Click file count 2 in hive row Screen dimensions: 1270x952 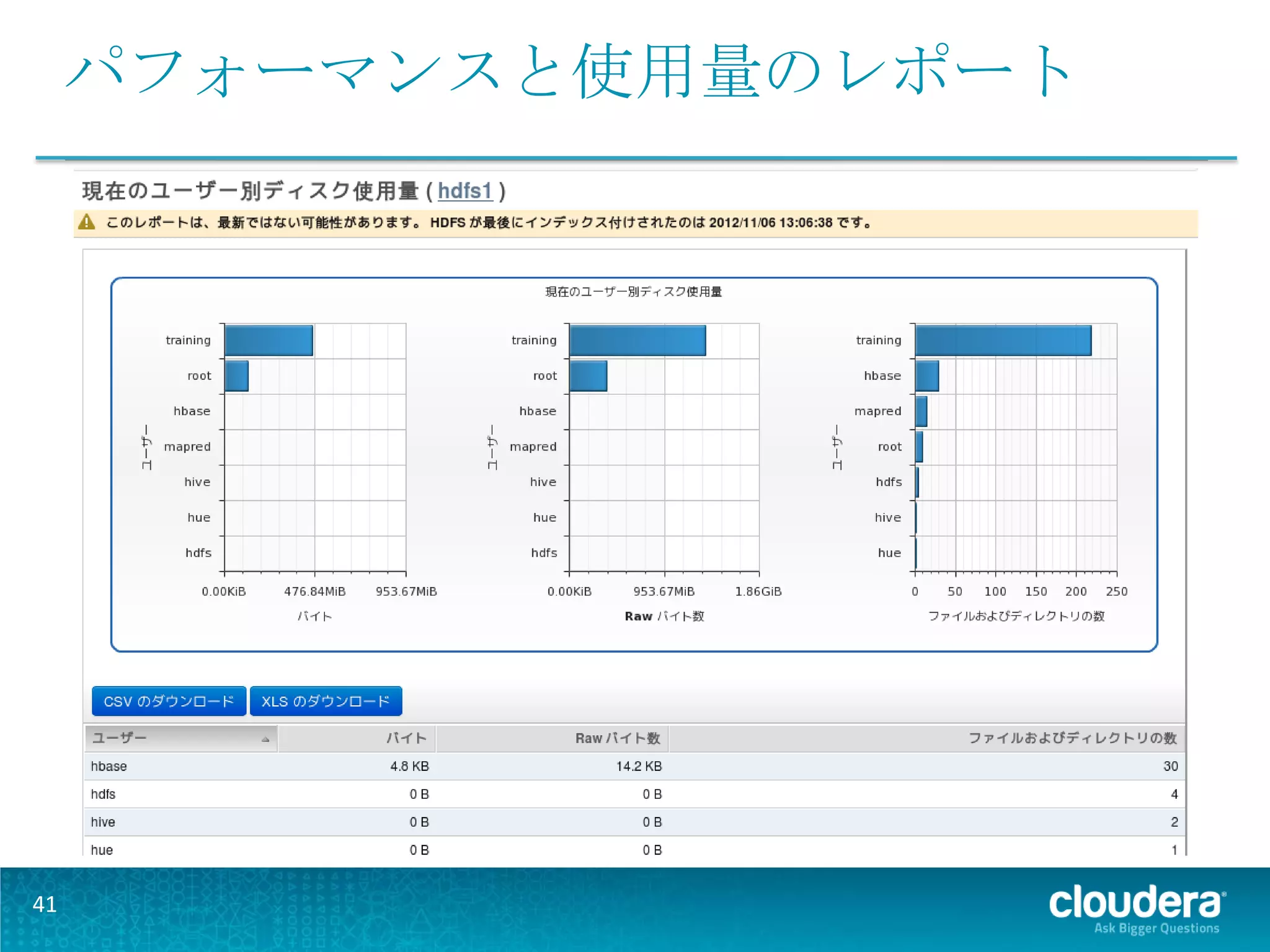1174,822
